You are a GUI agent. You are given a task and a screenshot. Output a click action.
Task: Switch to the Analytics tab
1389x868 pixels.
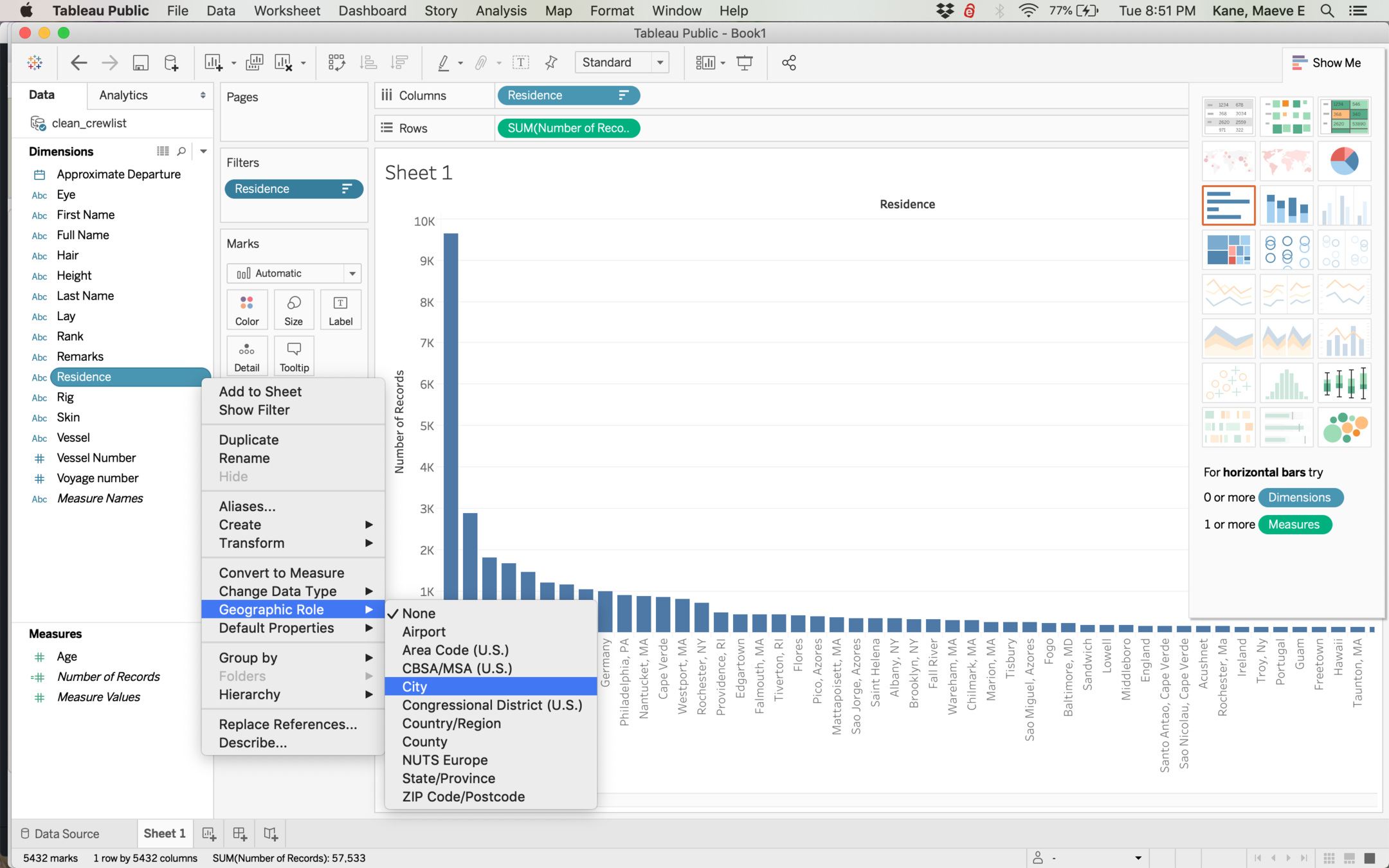[x=123, y=95]
